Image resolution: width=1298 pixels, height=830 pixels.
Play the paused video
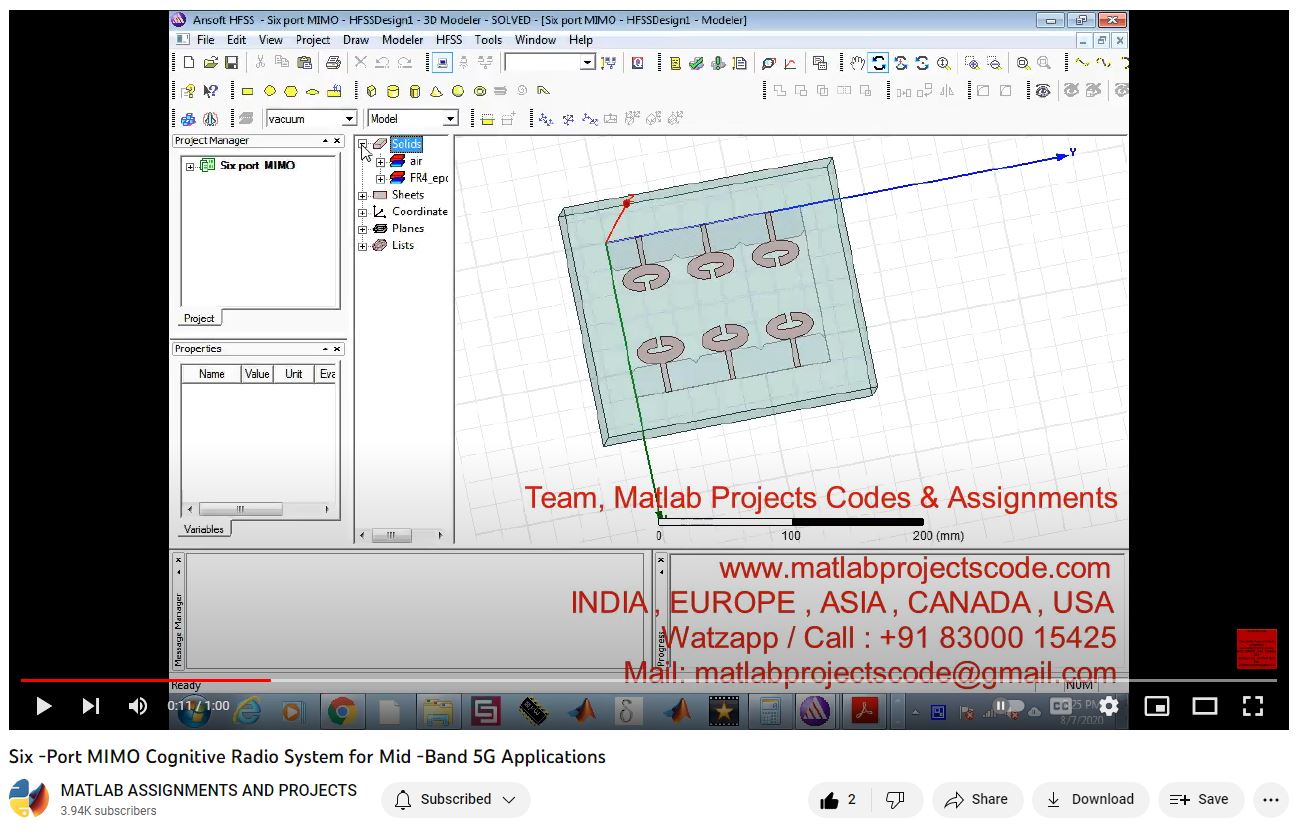pos(43,706)
